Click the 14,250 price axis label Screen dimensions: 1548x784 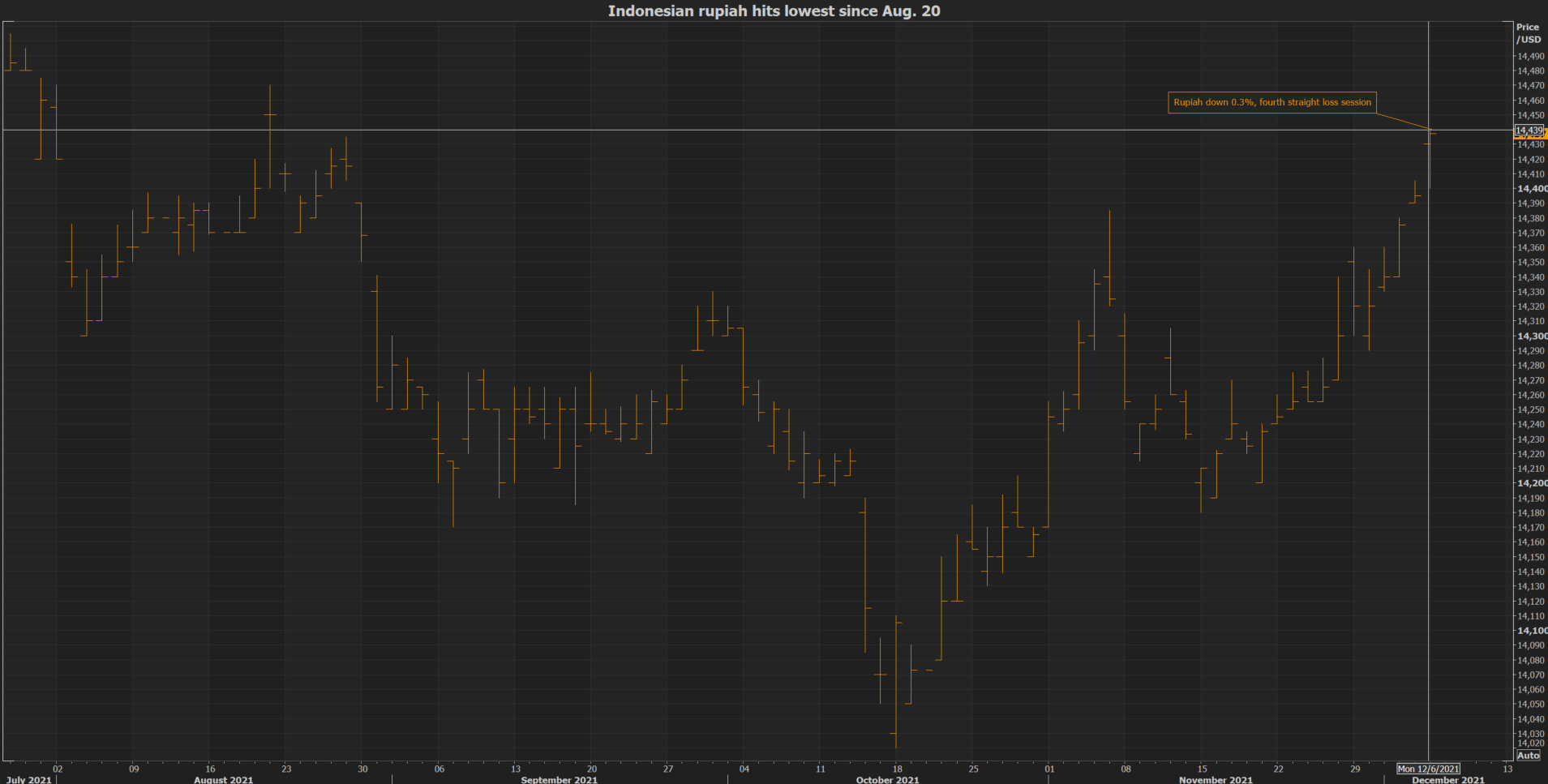pos(1531,409)
